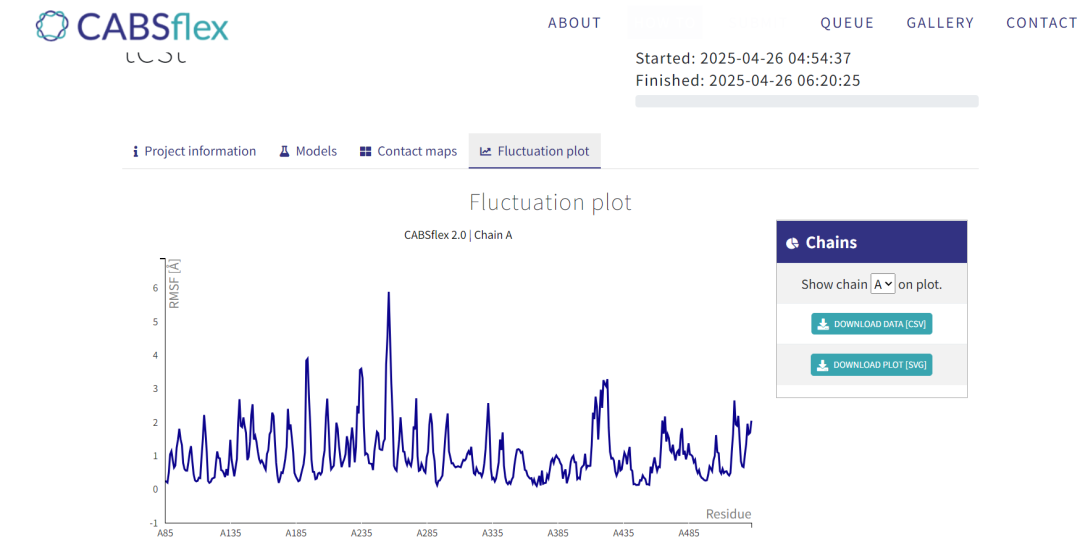Click the pie chart icon in Chains header
The image size is (1080, 553).
pos(792,243)
